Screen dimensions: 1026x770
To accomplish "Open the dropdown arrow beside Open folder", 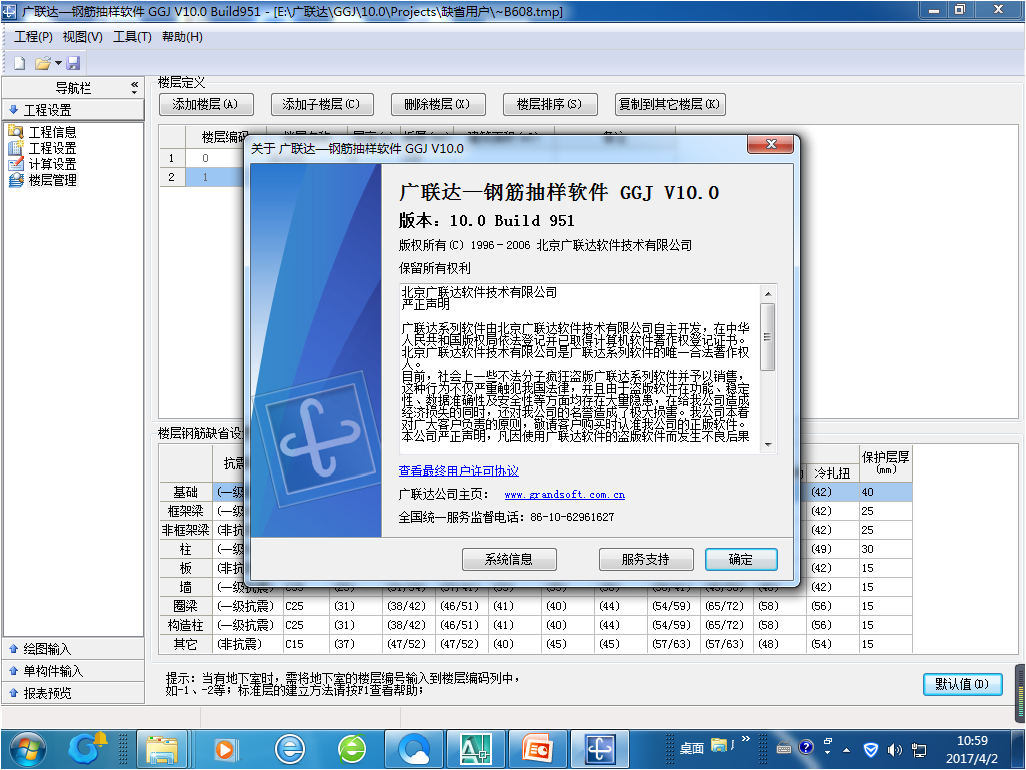I will (58, 63).
